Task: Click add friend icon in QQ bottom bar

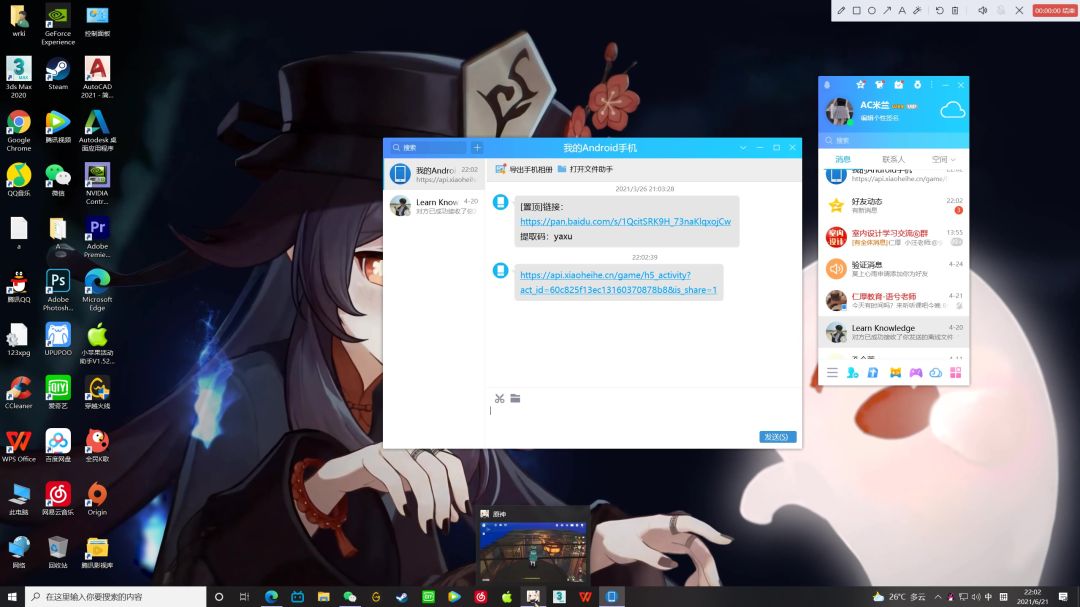Action: (x=853, y=373)
